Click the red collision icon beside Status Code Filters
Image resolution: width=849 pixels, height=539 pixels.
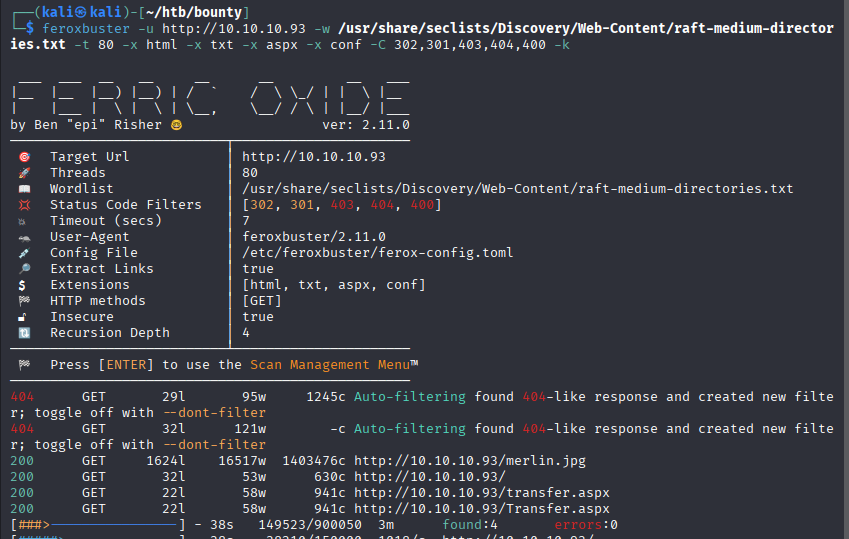[x=24, y=205]
